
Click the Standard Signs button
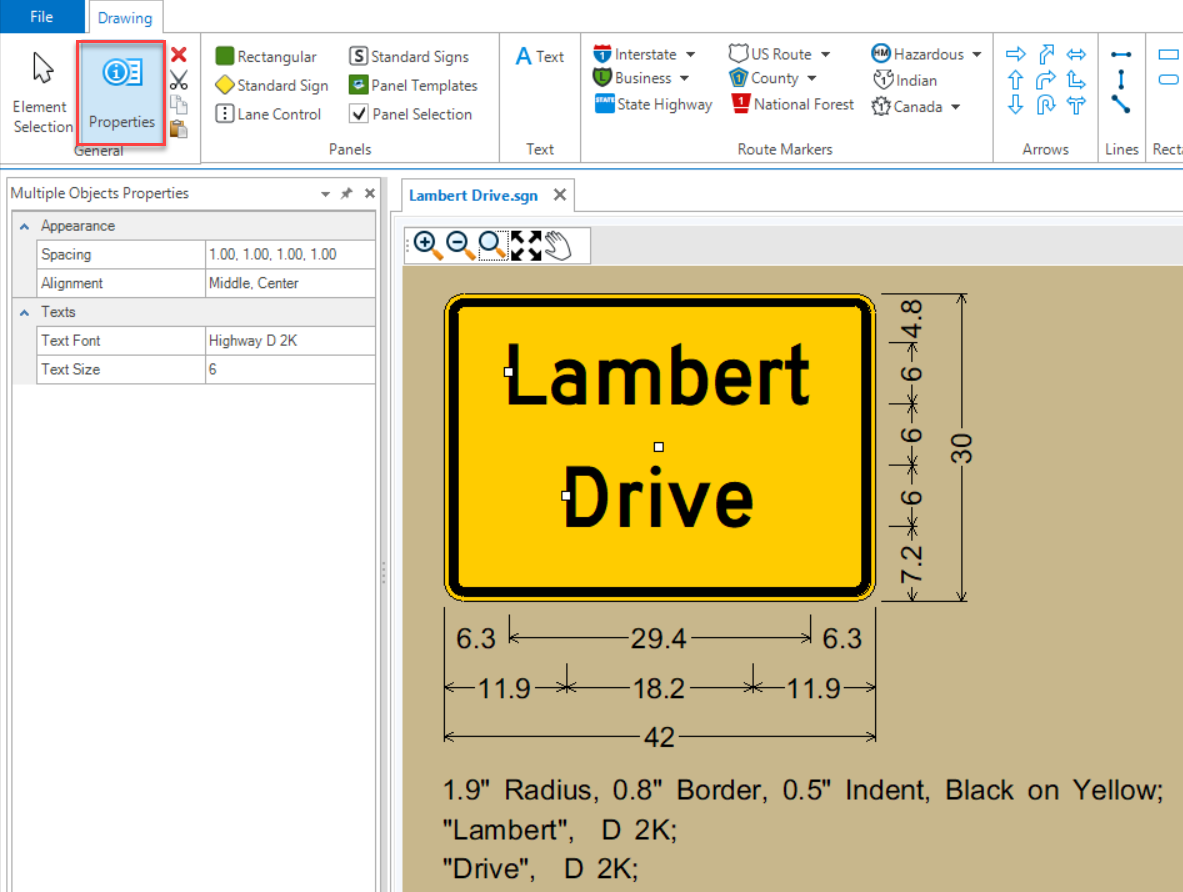409,57
